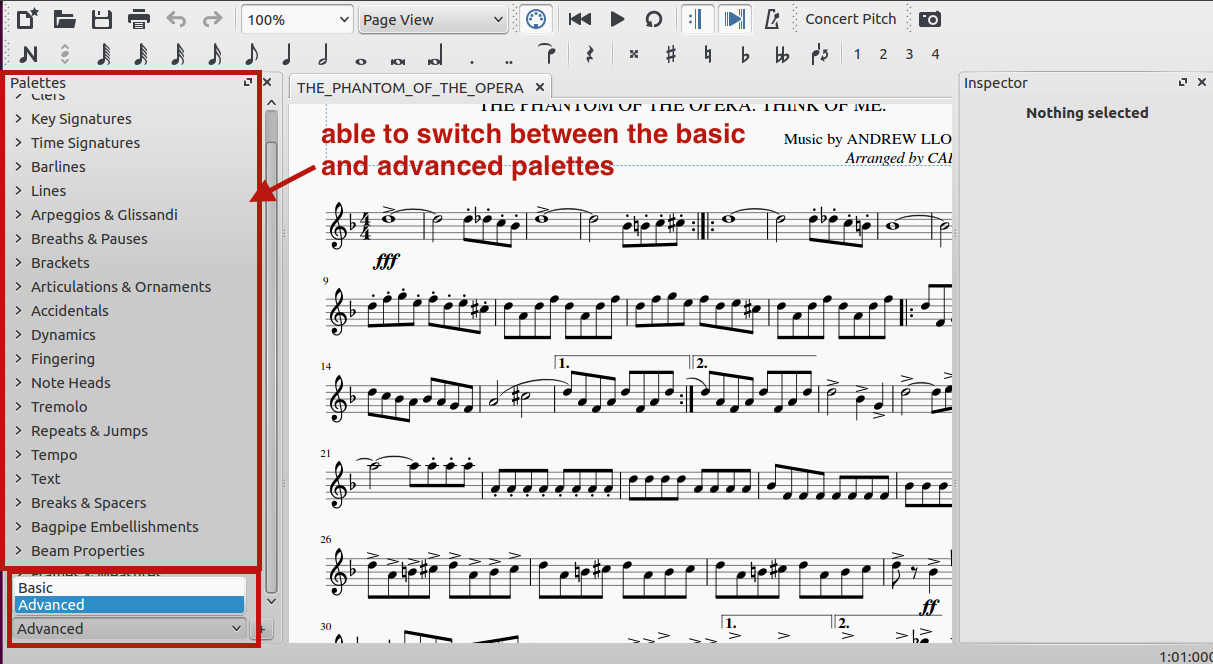Click the new score icon
1213x664 pixels.
pos(28,19)
